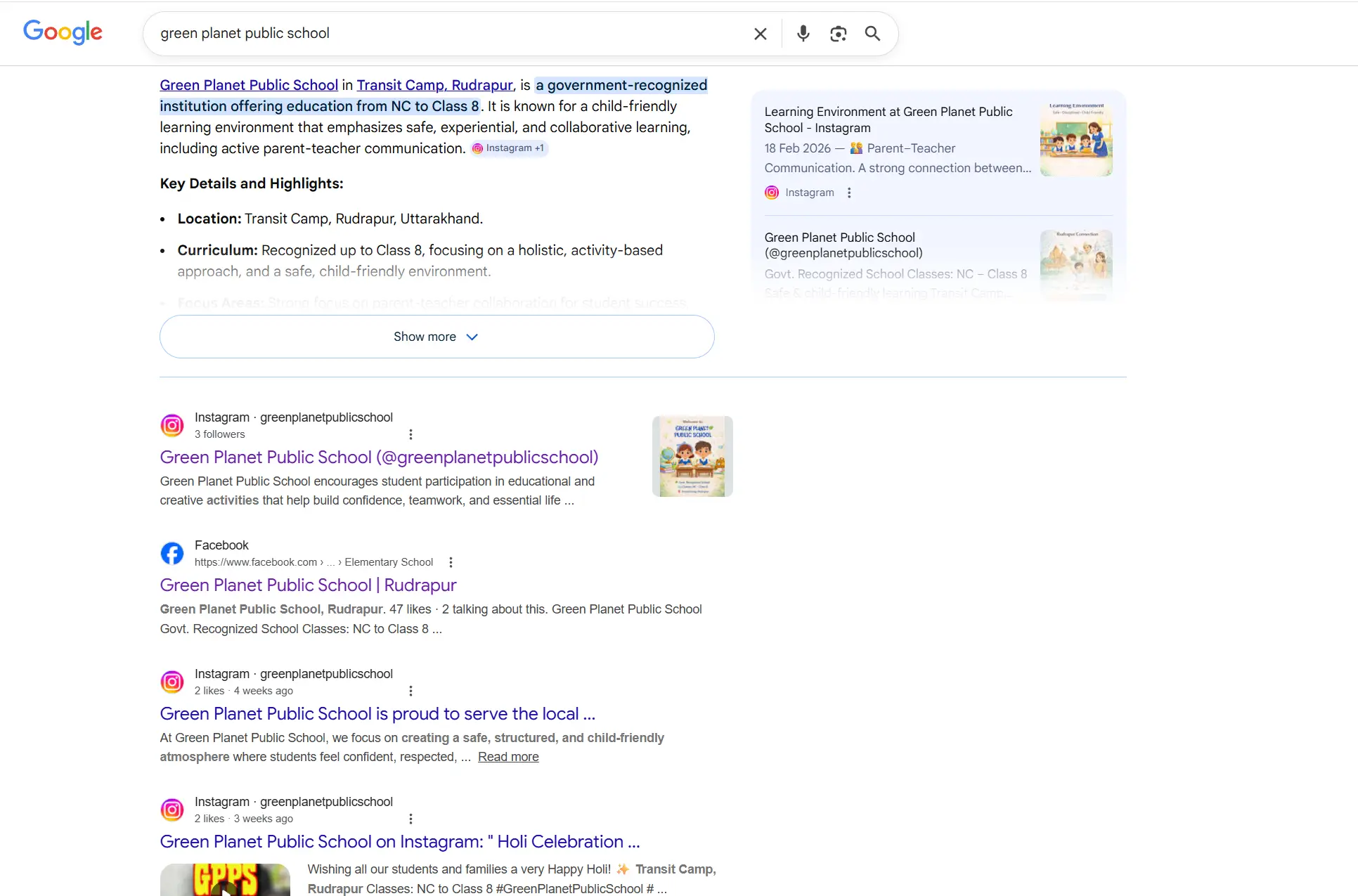
Task: Expand the 'Instagram +1' sources chip
Action: click(x=508, y=148)
